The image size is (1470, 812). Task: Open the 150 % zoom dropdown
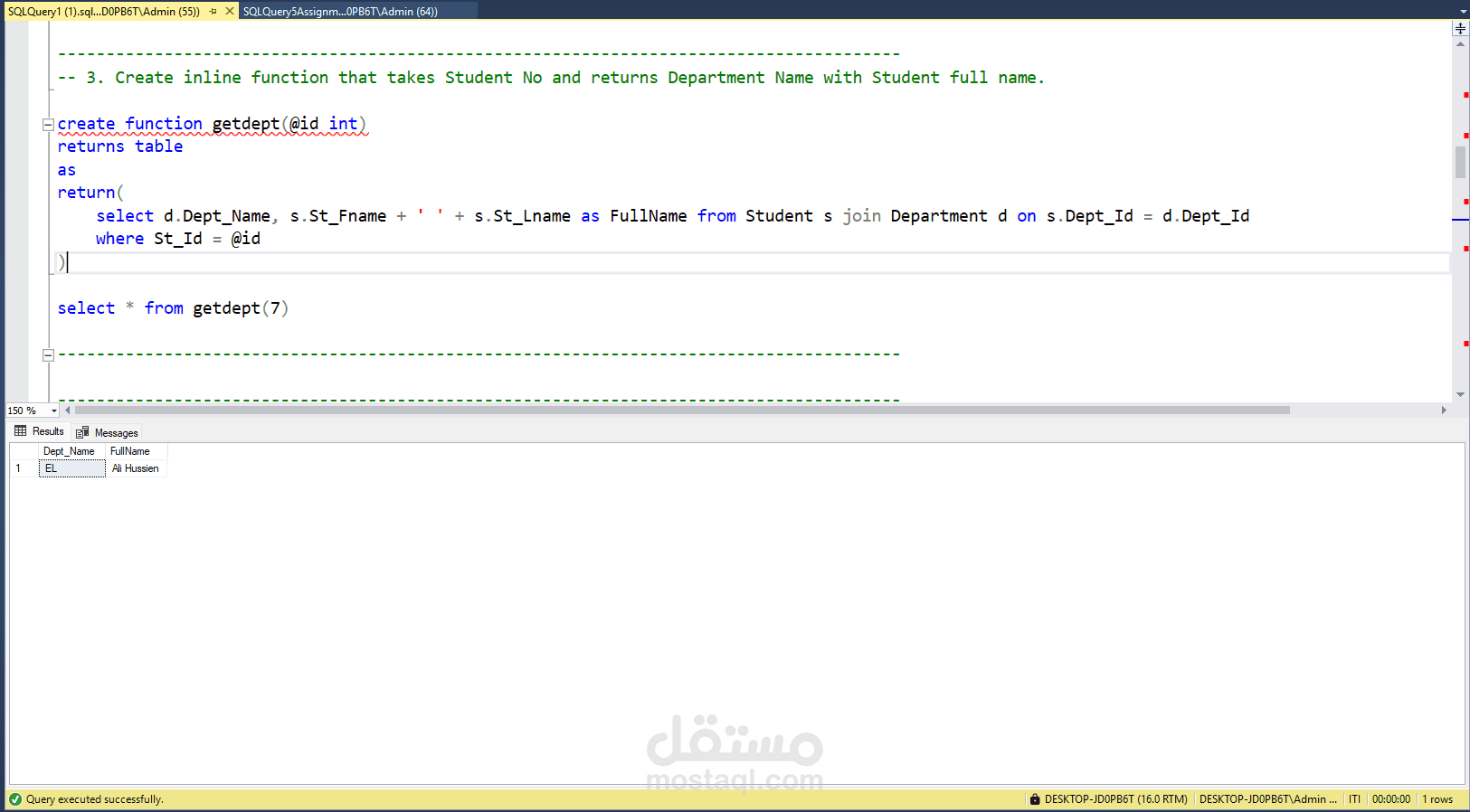pyautogui.click(x=54, y=411)
